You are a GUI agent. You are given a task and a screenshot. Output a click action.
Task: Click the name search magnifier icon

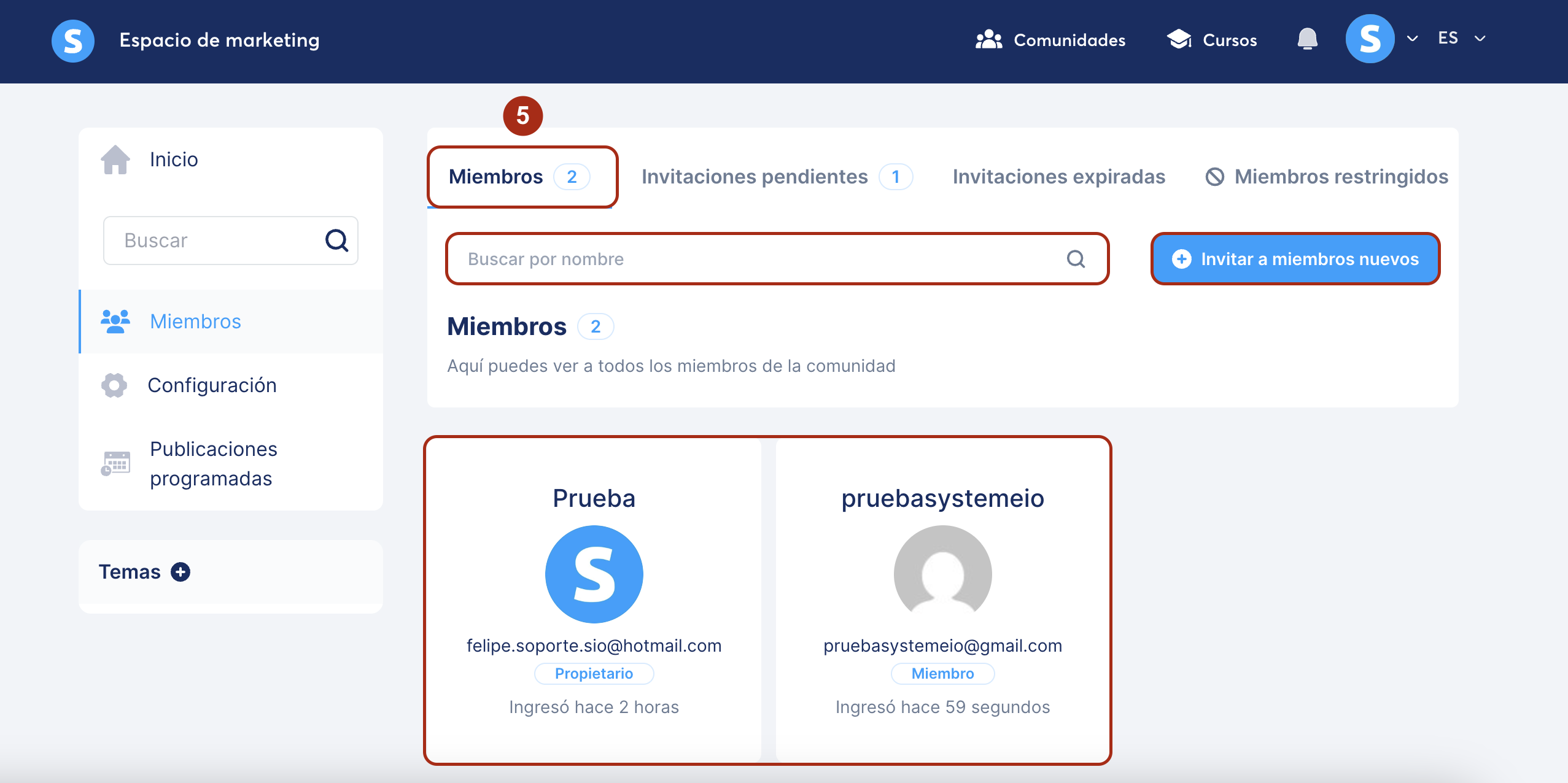1076,259
